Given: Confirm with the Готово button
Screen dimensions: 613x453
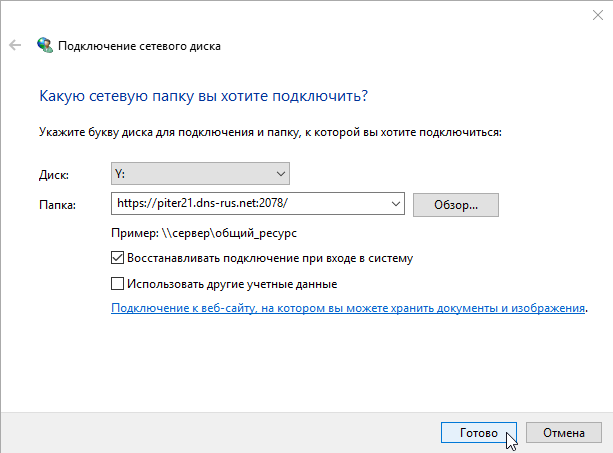Looking at the screenshot, I should tap(478, 434).
